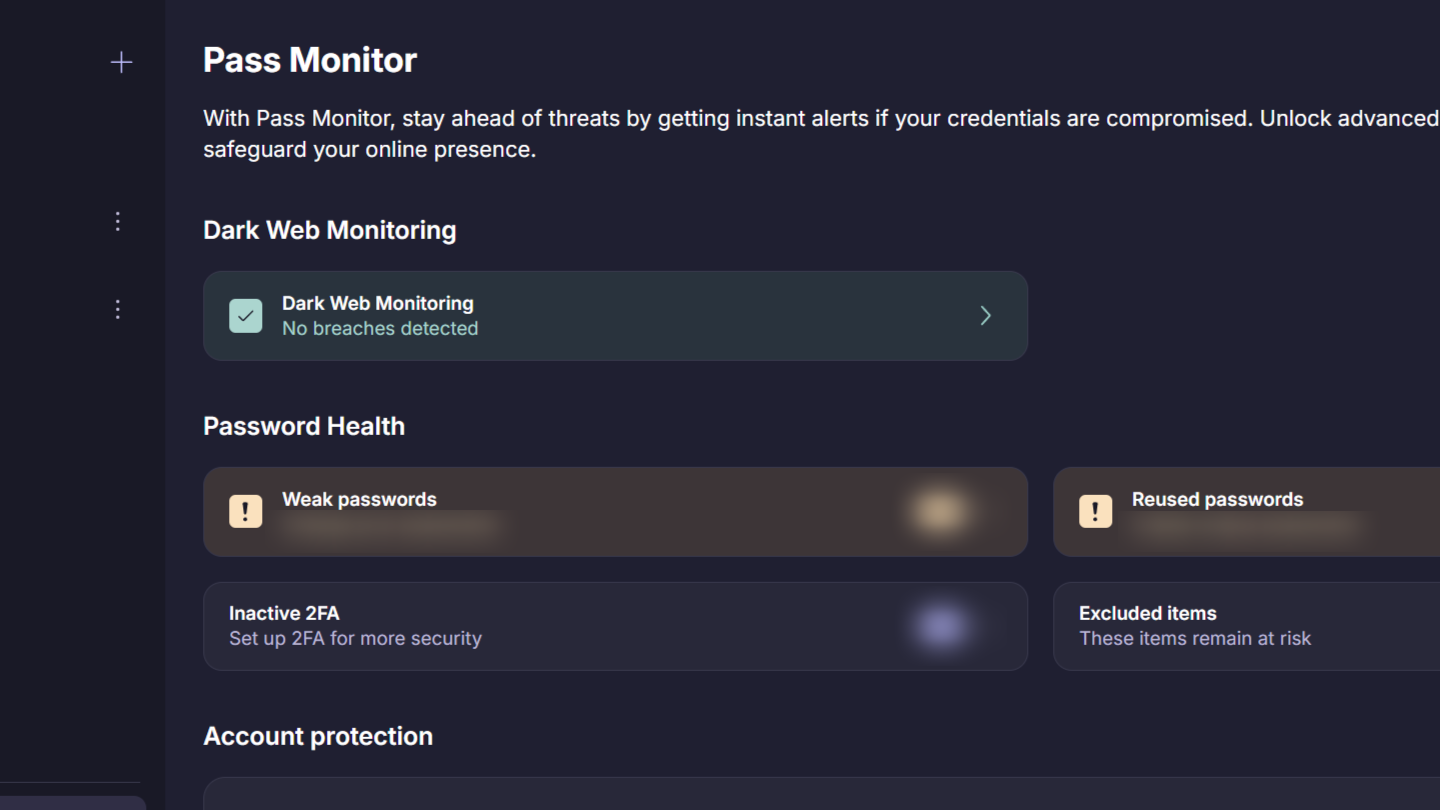Expand Dark Web Monitoring with the chevron arrow
The image size is (1440, 810).
pyautogui.click(x=985, y=316)
